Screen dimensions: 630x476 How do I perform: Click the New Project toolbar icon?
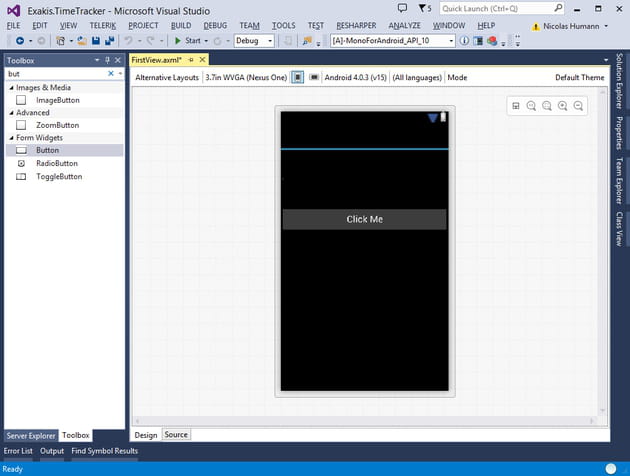click(61, 41)
